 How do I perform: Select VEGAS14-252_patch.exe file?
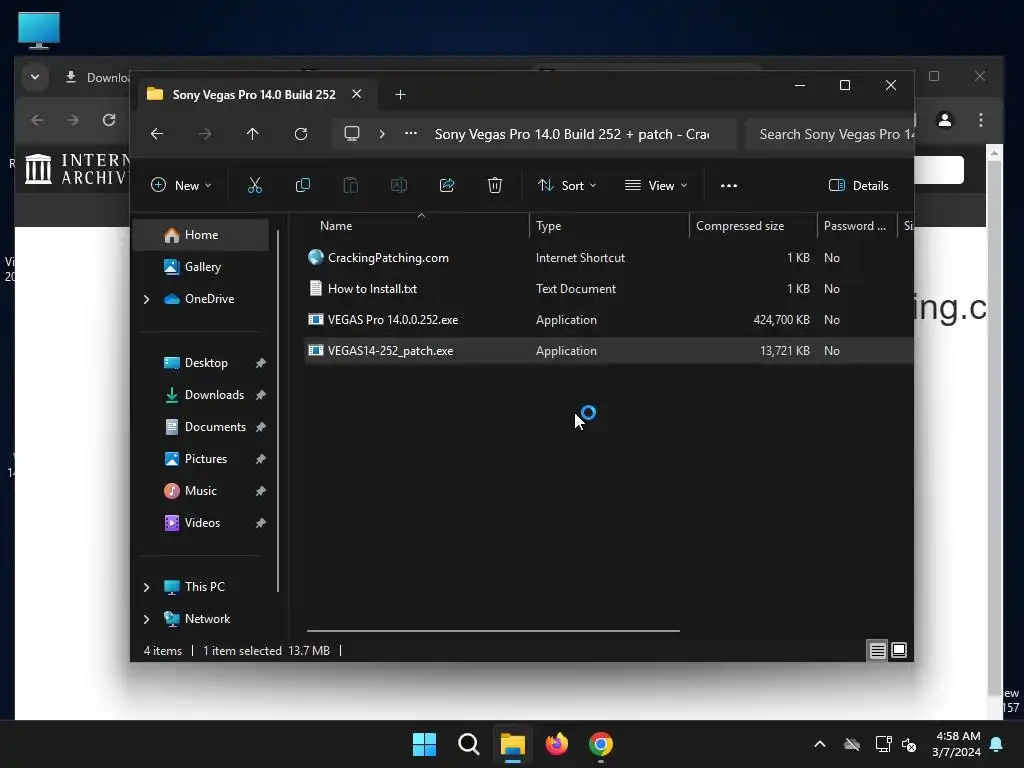(609, 351)
